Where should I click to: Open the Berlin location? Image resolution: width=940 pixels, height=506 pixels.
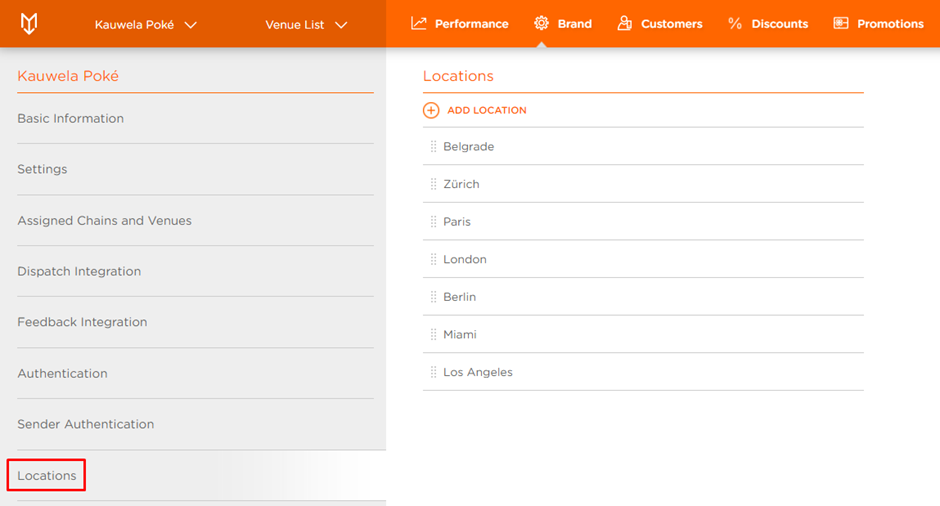tap(643, 297)
